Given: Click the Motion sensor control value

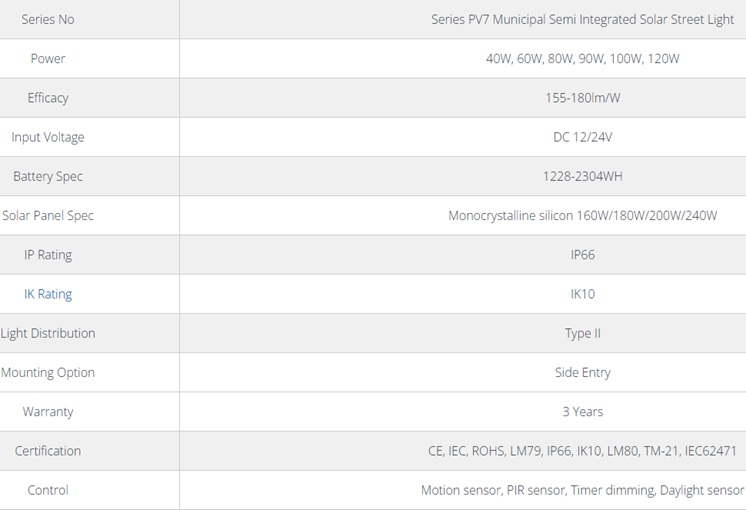Looking at the screenshot, I should pos(582,490).
